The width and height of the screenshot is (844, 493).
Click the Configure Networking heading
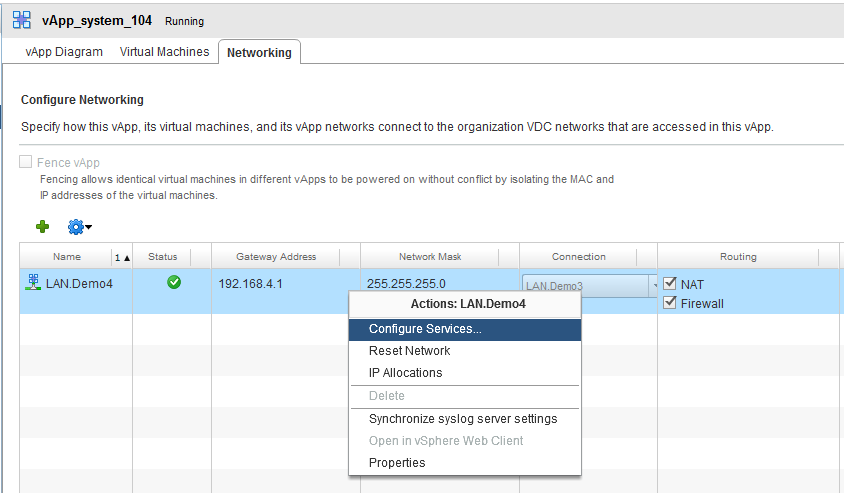tap(82, 100)
